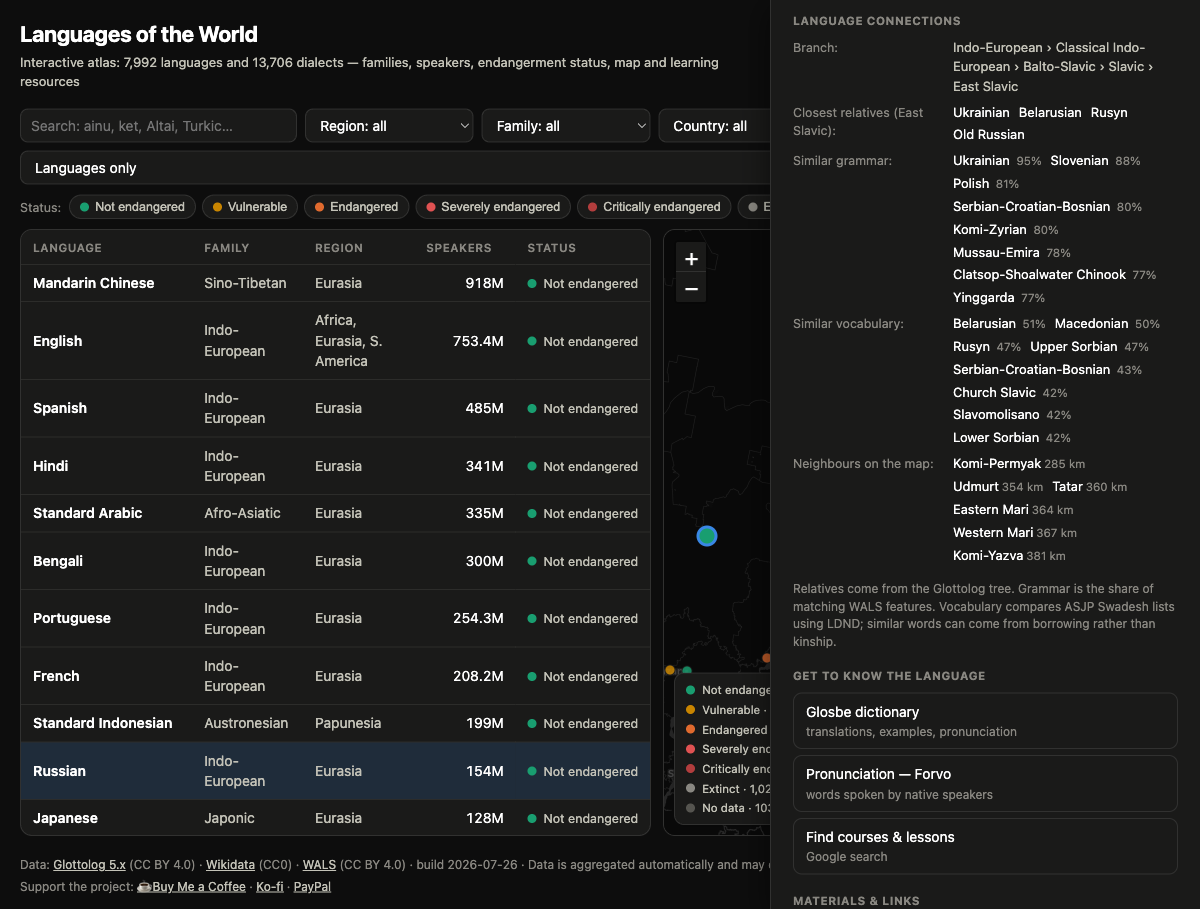Open Eastern Mari map neighbour
1200x909 pixels.
pyautogui.click(x=991, y=509)
